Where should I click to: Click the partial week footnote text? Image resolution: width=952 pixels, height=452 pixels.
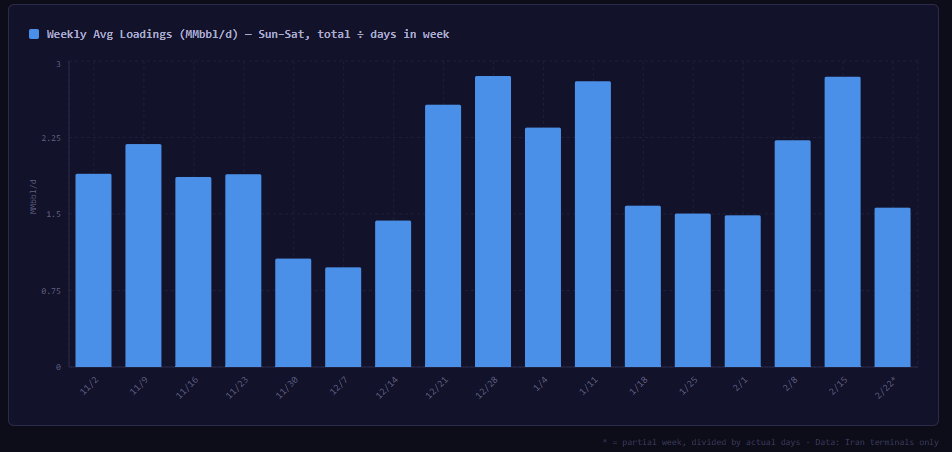pyautogui.click(x=770, y=441)
